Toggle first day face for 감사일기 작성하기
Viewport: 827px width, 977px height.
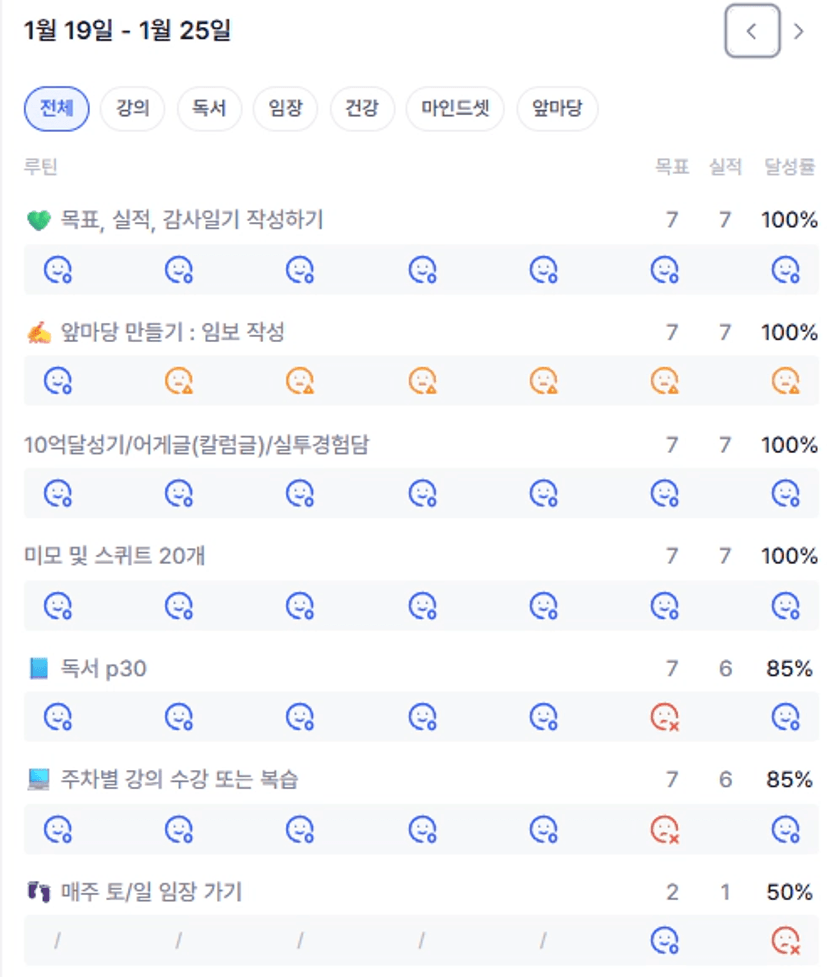pos(58,270)
